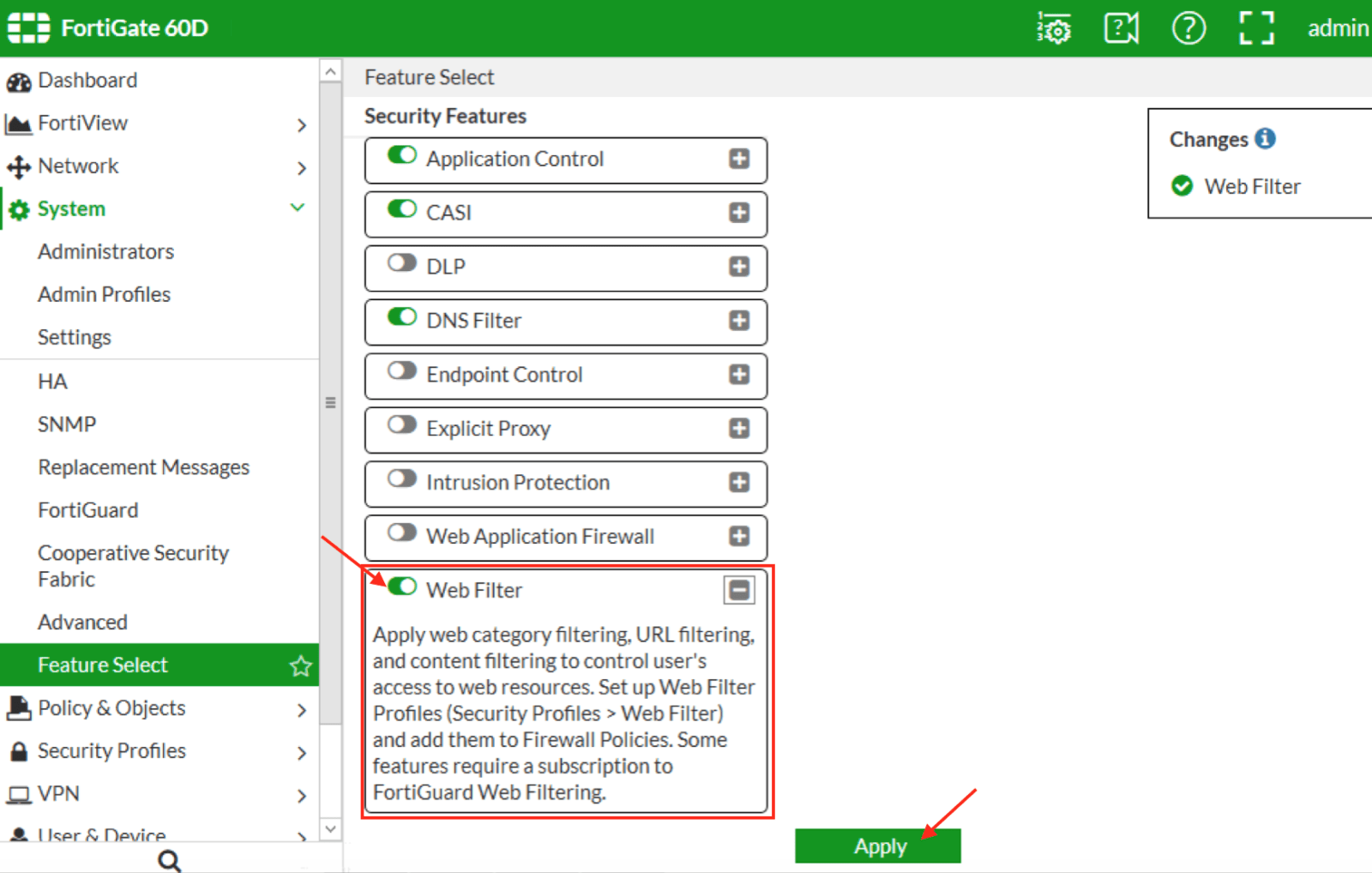Open the admin user menu
Screen dimensions: 1372x873
(1338, 28)
